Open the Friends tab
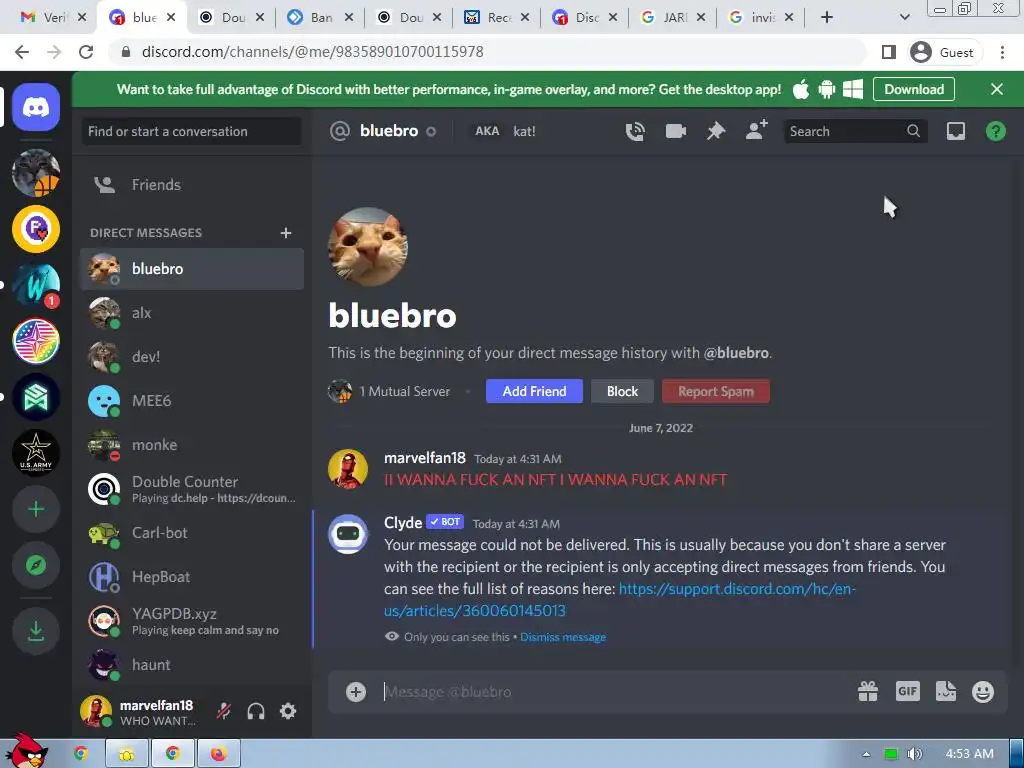The height and width of the screenshot is (768, 1024). [x=192, y=185]
